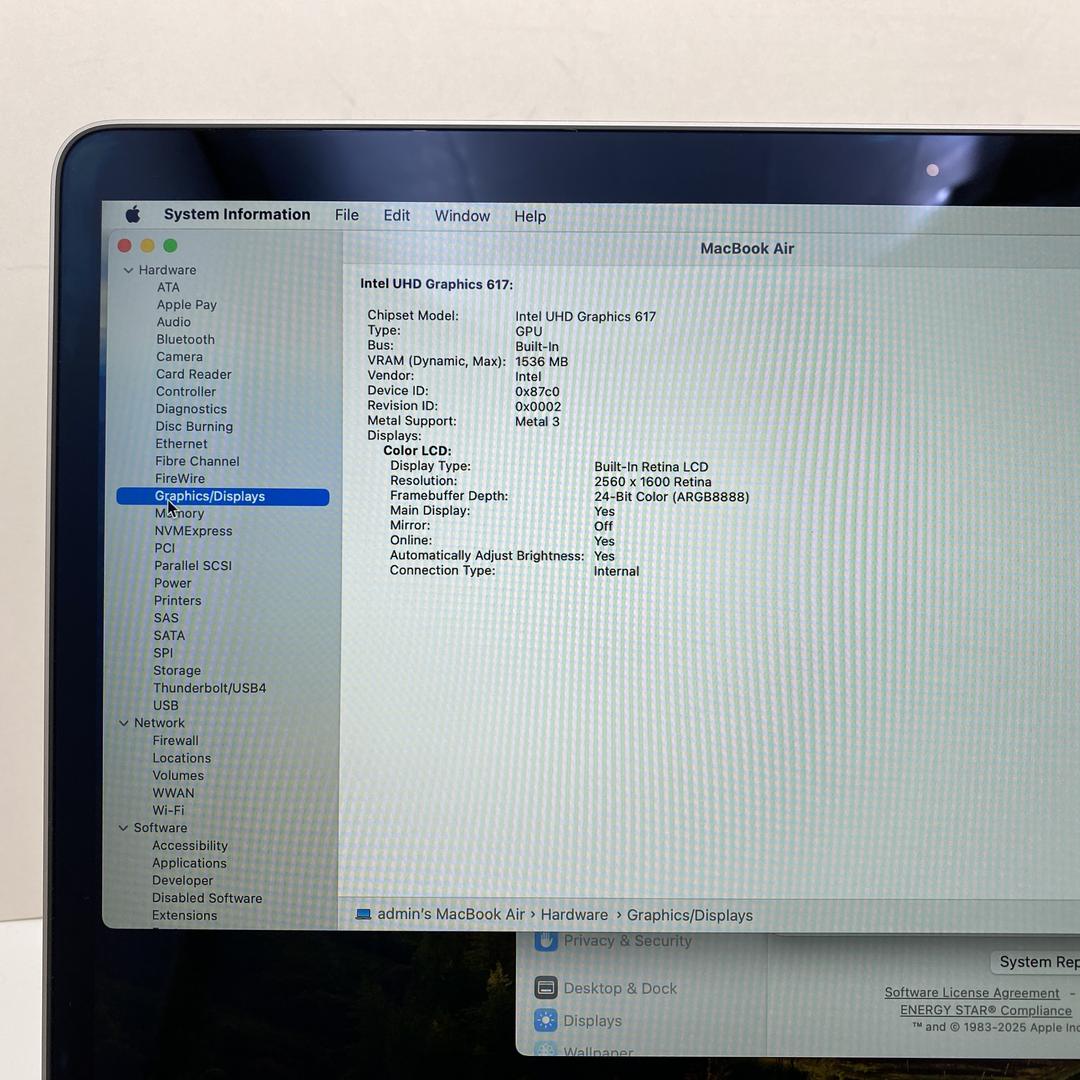Open the System Information app menu
Image resolution: width=1080 pixels, height=1080 pixels.
coord(237,214)
